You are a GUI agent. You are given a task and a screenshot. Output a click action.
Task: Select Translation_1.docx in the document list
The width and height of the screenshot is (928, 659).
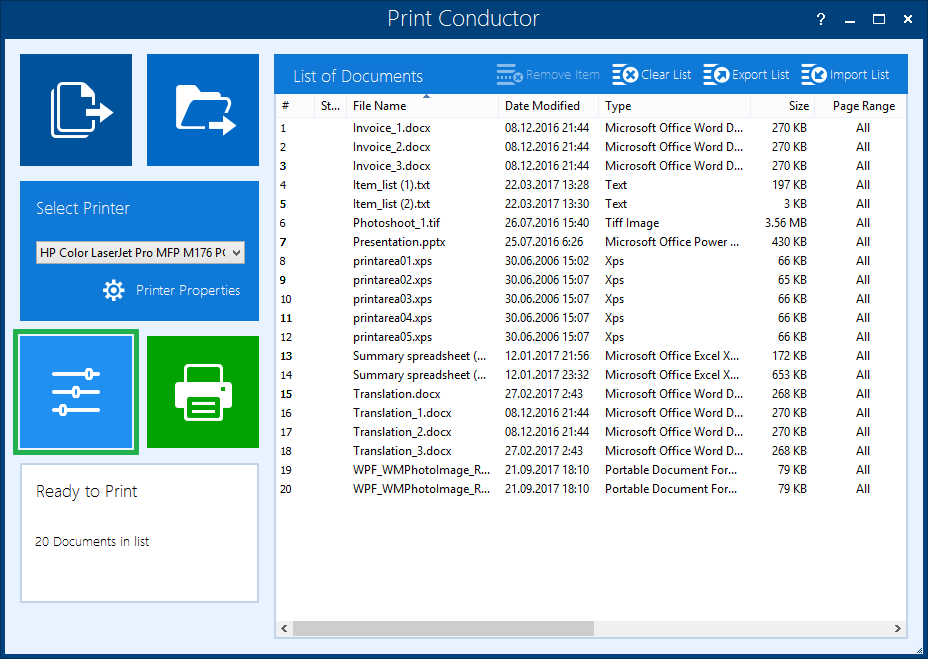pos(396,412)
